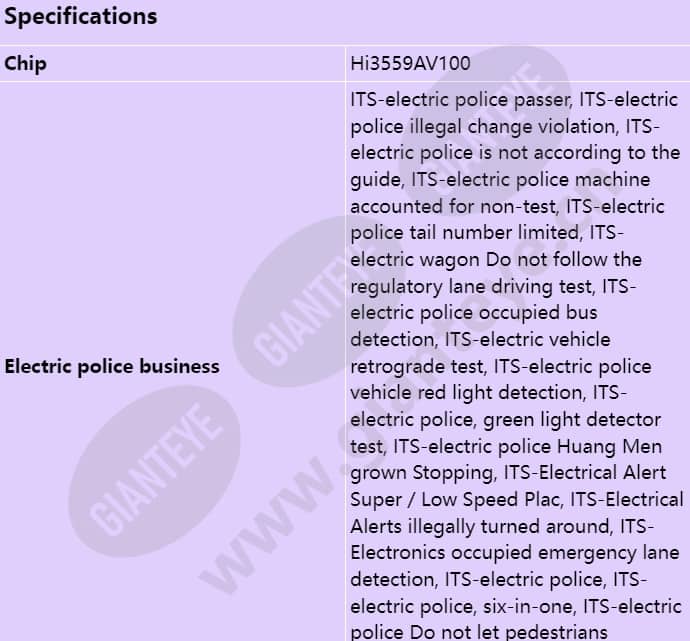Click the phrase 'illegal change violation'
This screenshot has width=690, height=641.
pos(512,127)
